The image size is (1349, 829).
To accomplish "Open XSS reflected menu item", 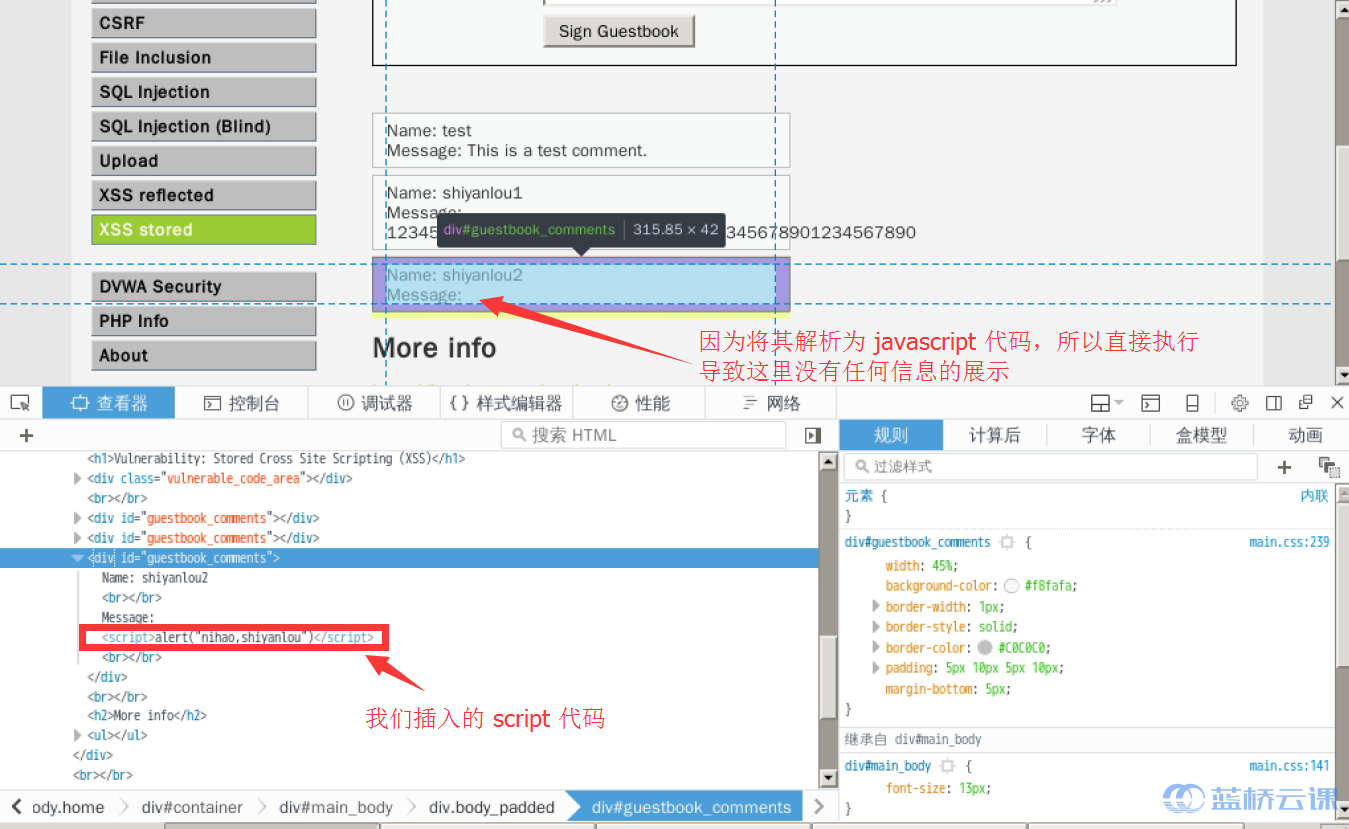I will pos(203,195).
